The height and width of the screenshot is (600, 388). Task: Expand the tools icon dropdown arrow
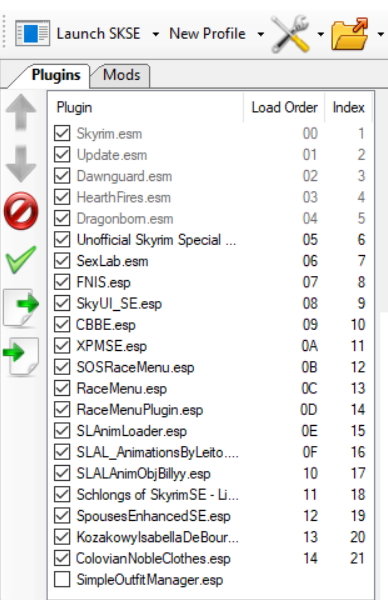(x=321, y=34)
